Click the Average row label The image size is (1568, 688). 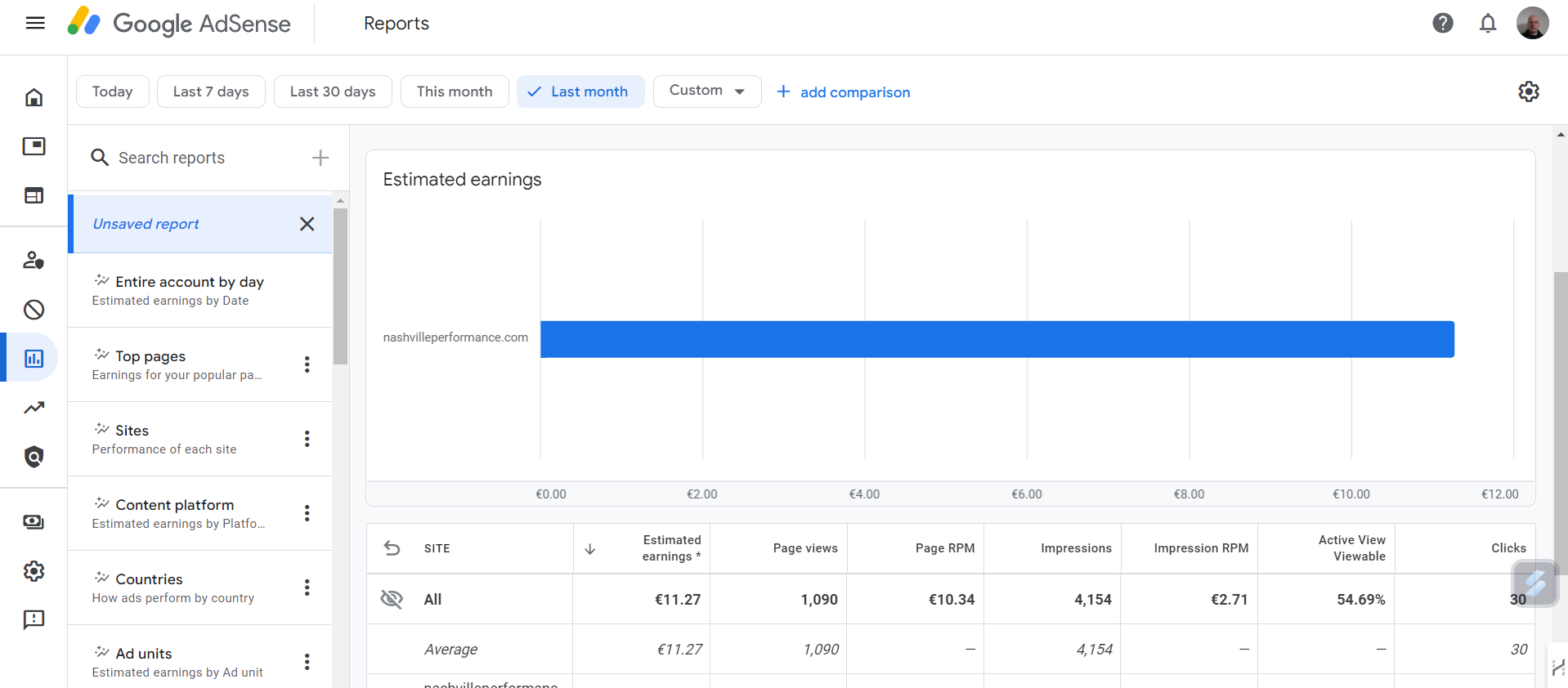pyautogui.click(x=450, y=650)
